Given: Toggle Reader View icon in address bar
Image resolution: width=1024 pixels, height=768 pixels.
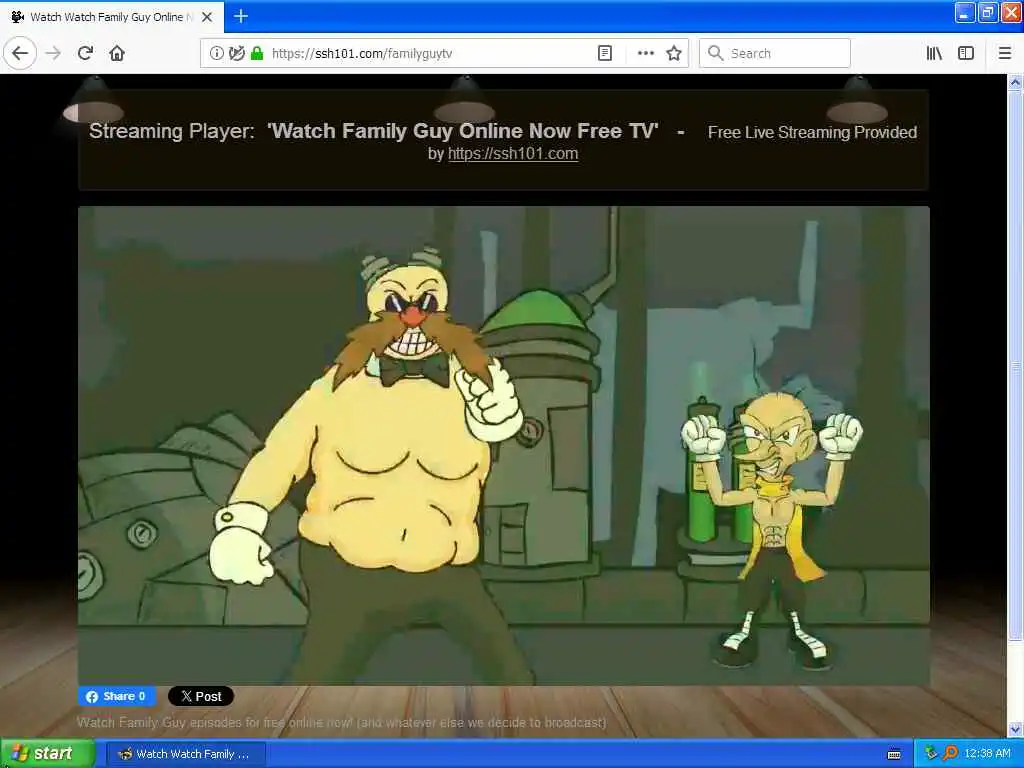Looking at the screenshot, I should point(605,54).
